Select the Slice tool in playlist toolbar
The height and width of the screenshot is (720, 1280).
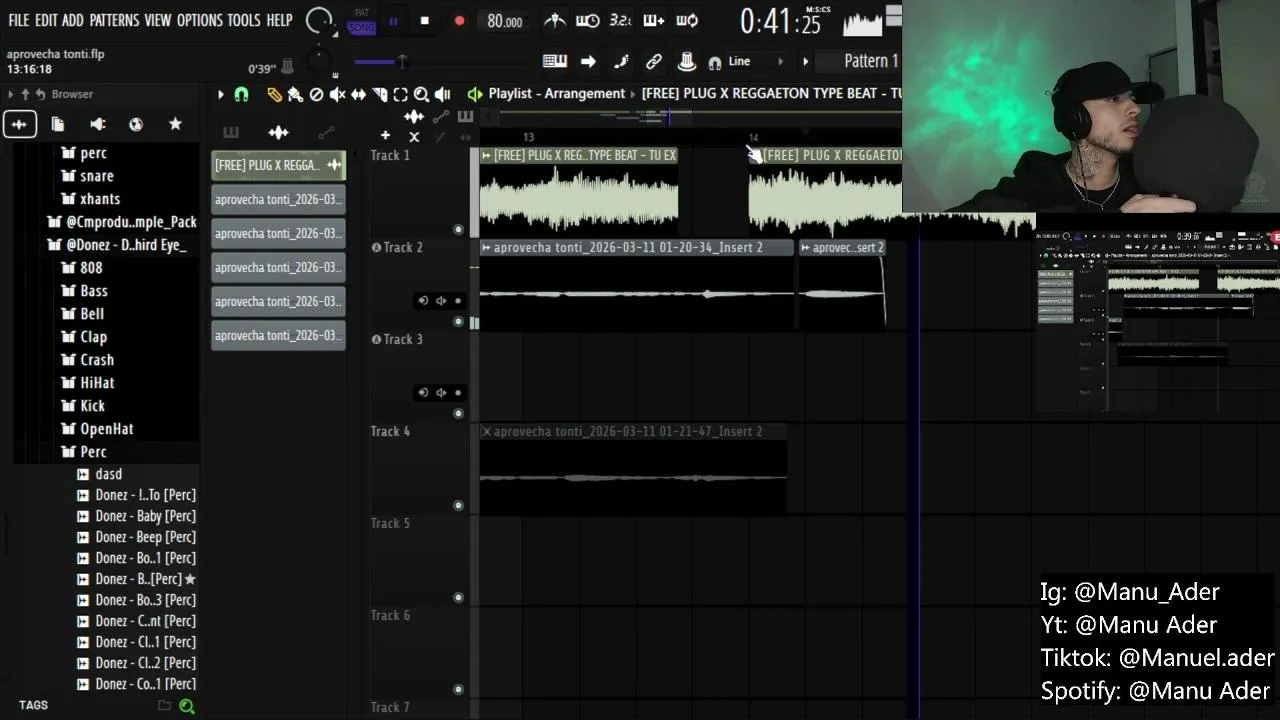tap(379, 94)
